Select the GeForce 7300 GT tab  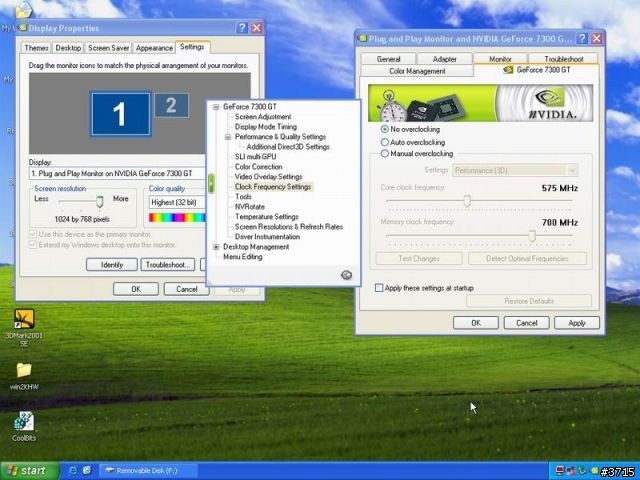pyautogui.click(x=536, y=70)
